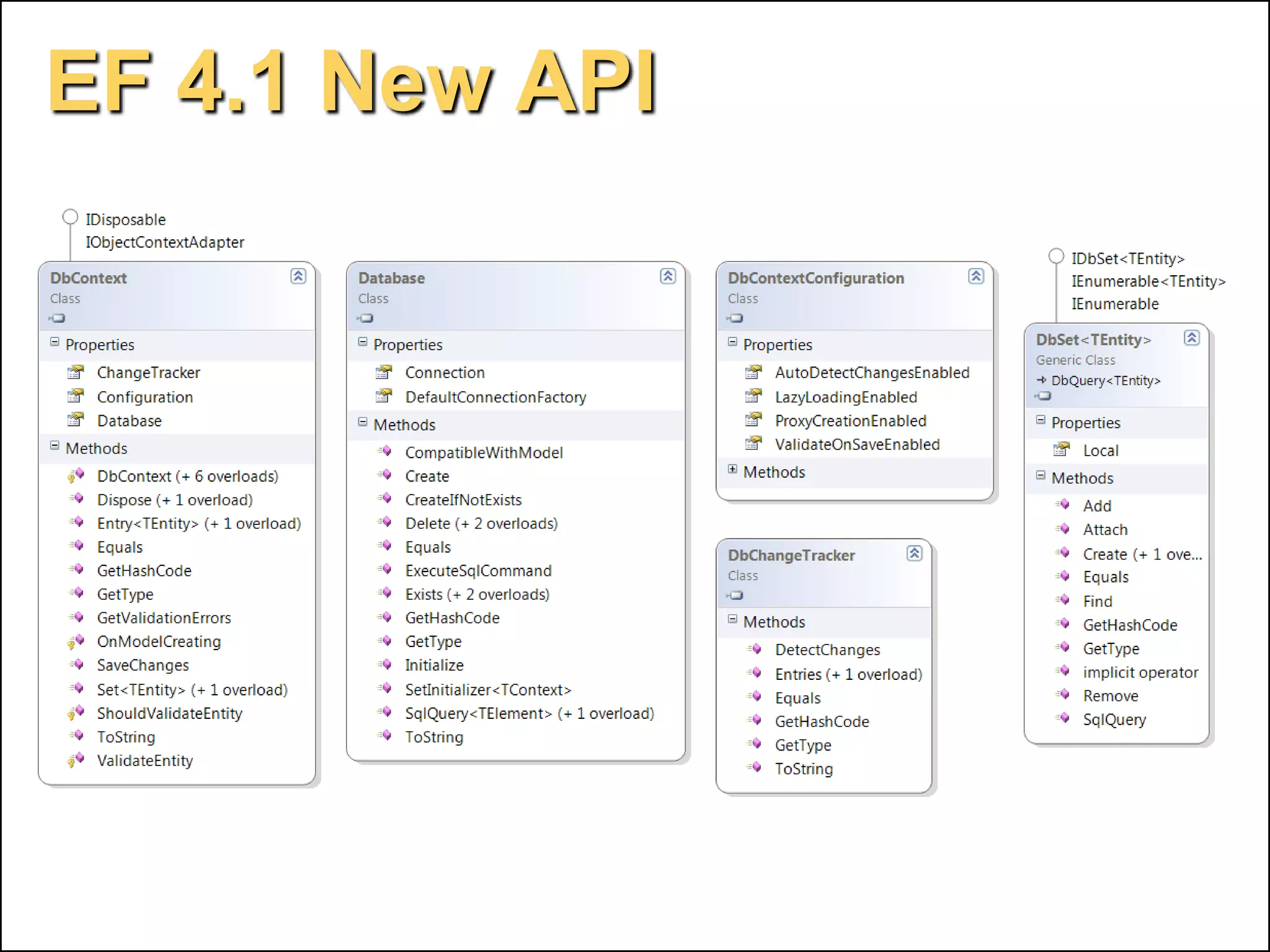Select 'IEnumerable<TEntity>' interface label
This screenshot has width=1270, height=952.
(x=1148, y=281)
